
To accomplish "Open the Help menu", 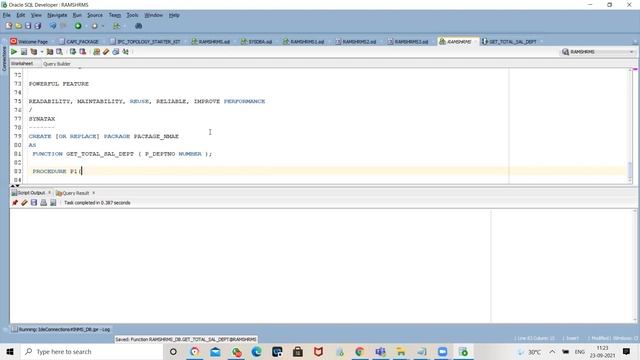I will tap(174, 15).
